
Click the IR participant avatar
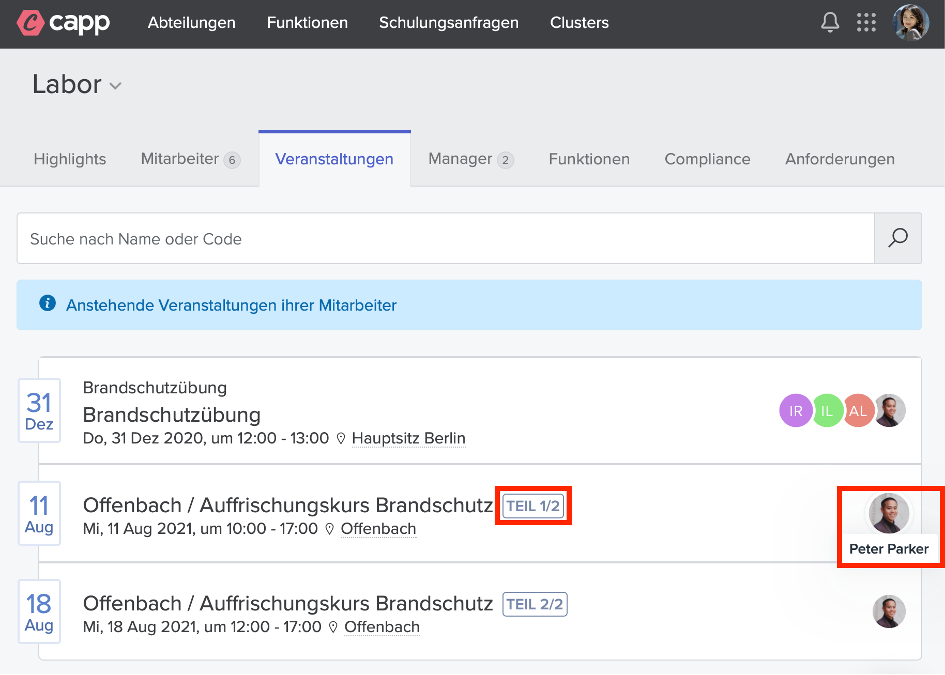tap(796, 410)
